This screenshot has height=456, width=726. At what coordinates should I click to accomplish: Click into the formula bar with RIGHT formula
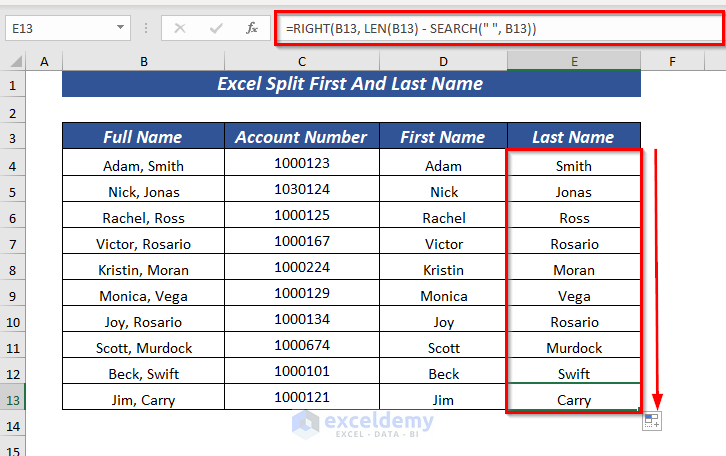(499, 29)
